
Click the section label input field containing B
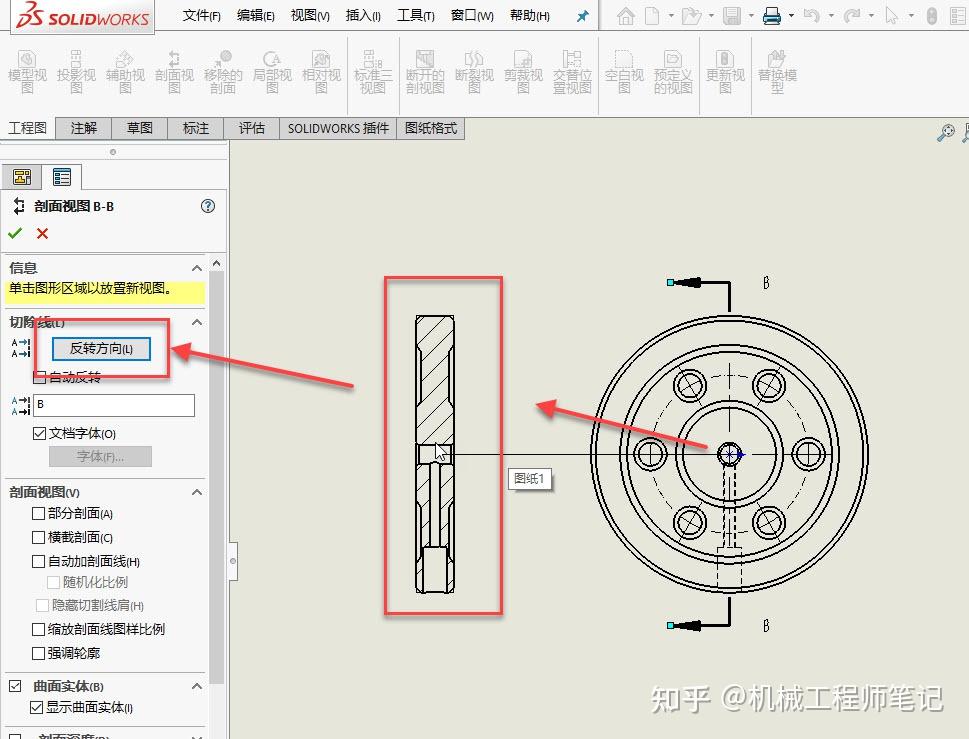coord(114,405)
